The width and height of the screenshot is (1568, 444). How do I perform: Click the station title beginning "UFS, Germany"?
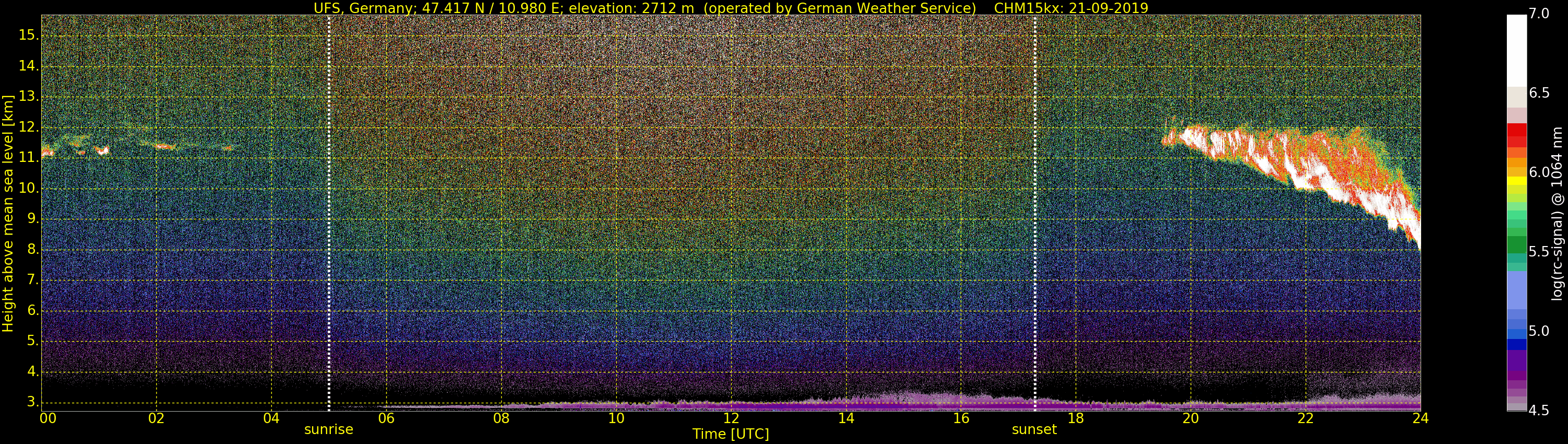click(x=645, y=8)
